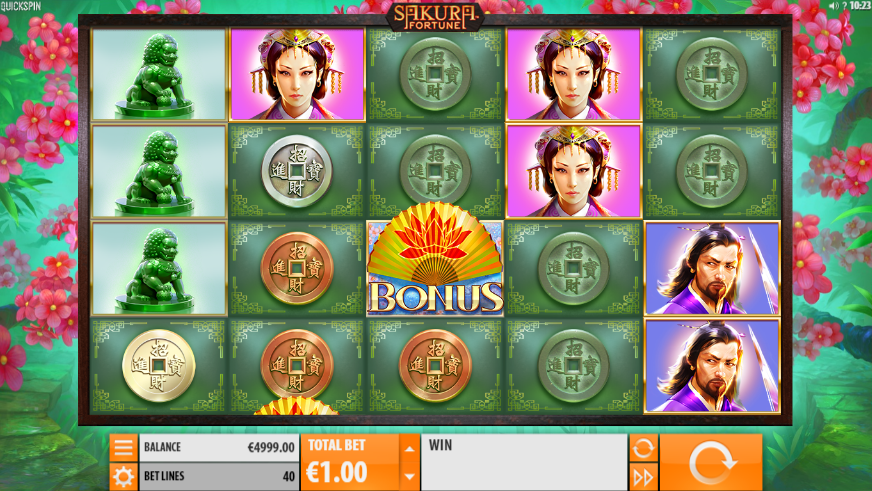
Task: Click the gold coin symbol on reel one
Action: tap(158, 365)
